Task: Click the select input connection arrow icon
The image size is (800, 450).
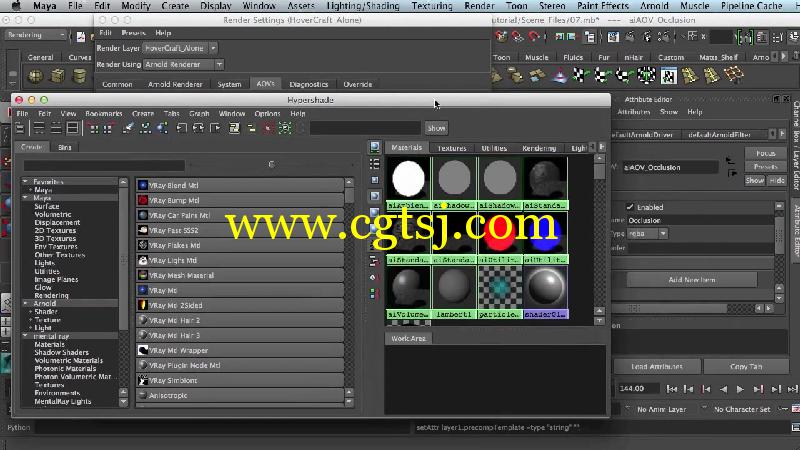Action: point(730,161)
